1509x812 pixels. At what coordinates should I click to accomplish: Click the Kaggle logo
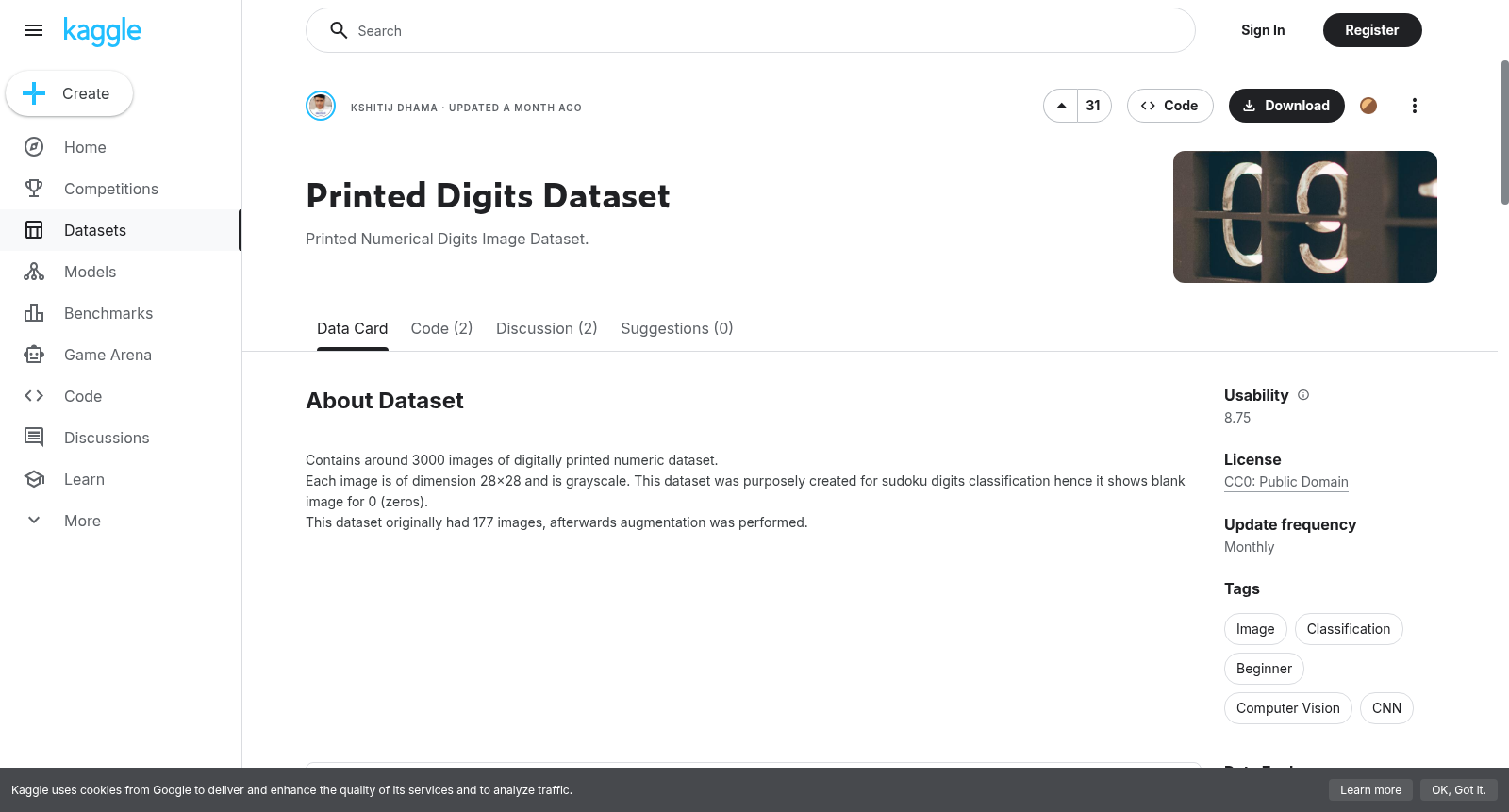pos(102,31)
